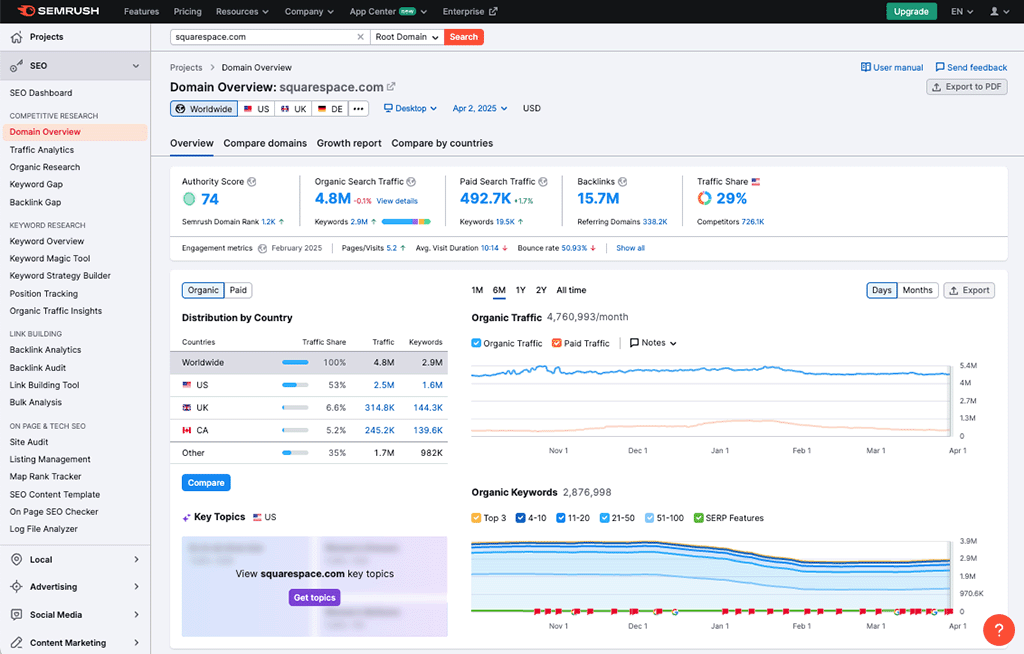Switch chart to Months view
Screen dimensions: 1024x654
(x=917, y=290)
